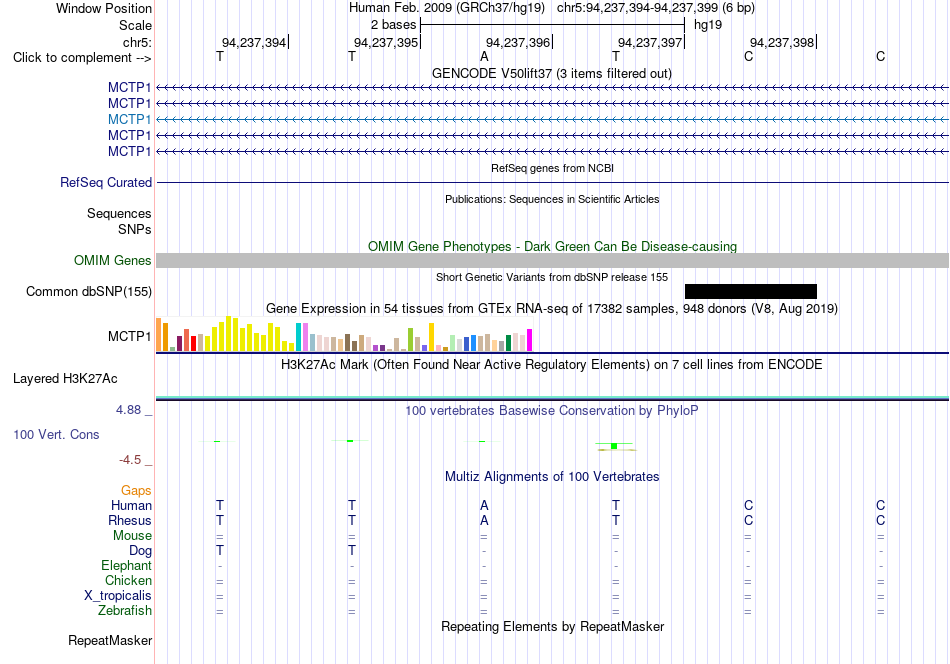Open the GTEx Gene Expression in 54 tissues title
Image resolution: width=950 pixels, height=664 pixels.
(552, 308)
